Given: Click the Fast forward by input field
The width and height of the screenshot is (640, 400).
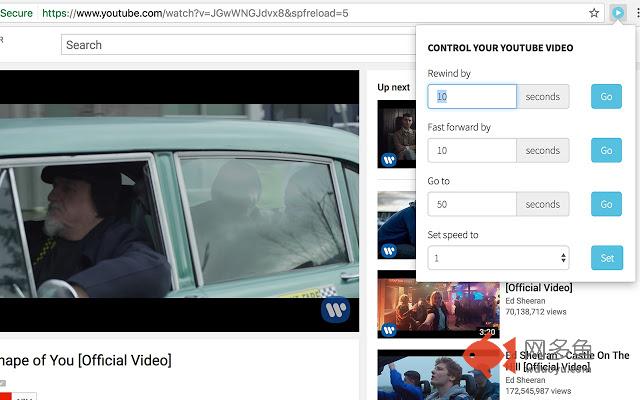Looking at the screenshot, I should coord(472,151).
